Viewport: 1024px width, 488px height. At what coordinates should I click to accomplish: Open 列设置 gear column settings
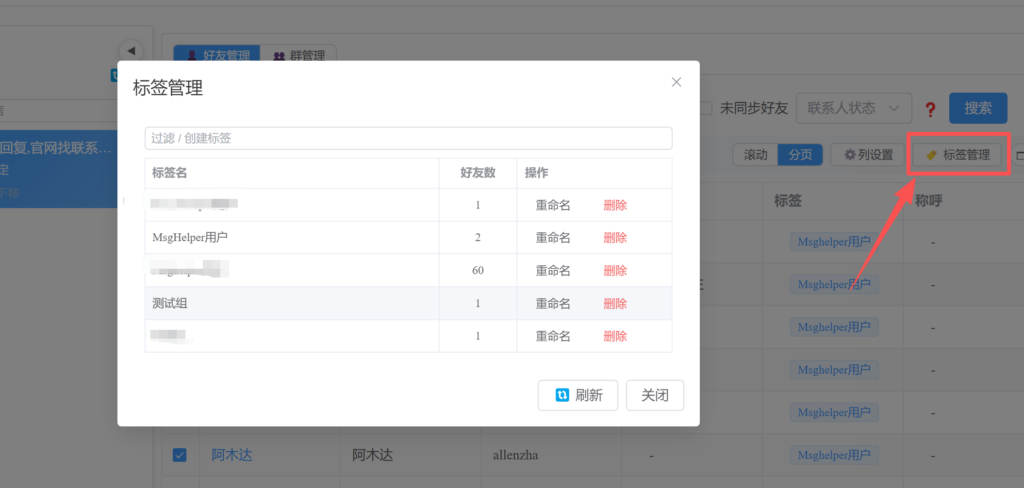tap(867, 155)
